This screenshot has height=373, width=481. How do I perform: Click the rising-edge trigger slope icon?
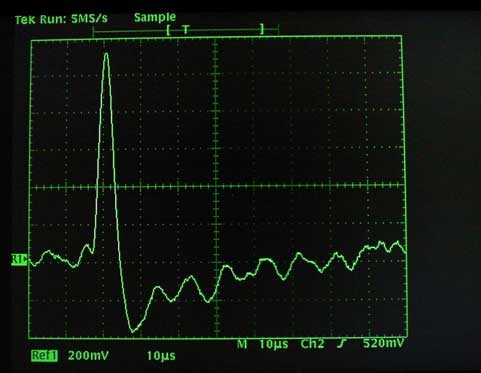tap(341, 344)
